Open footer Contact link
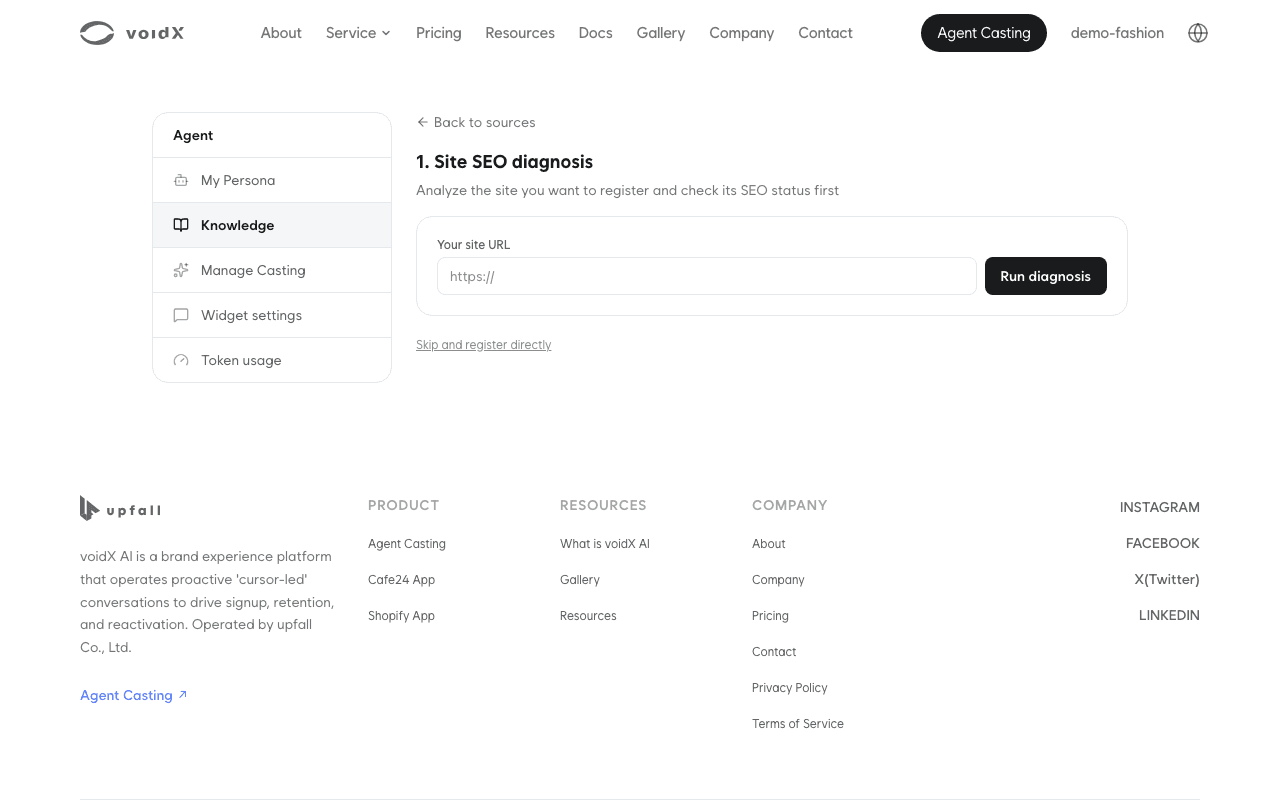This screenshot has height=800, width=1280. (774, 652)
